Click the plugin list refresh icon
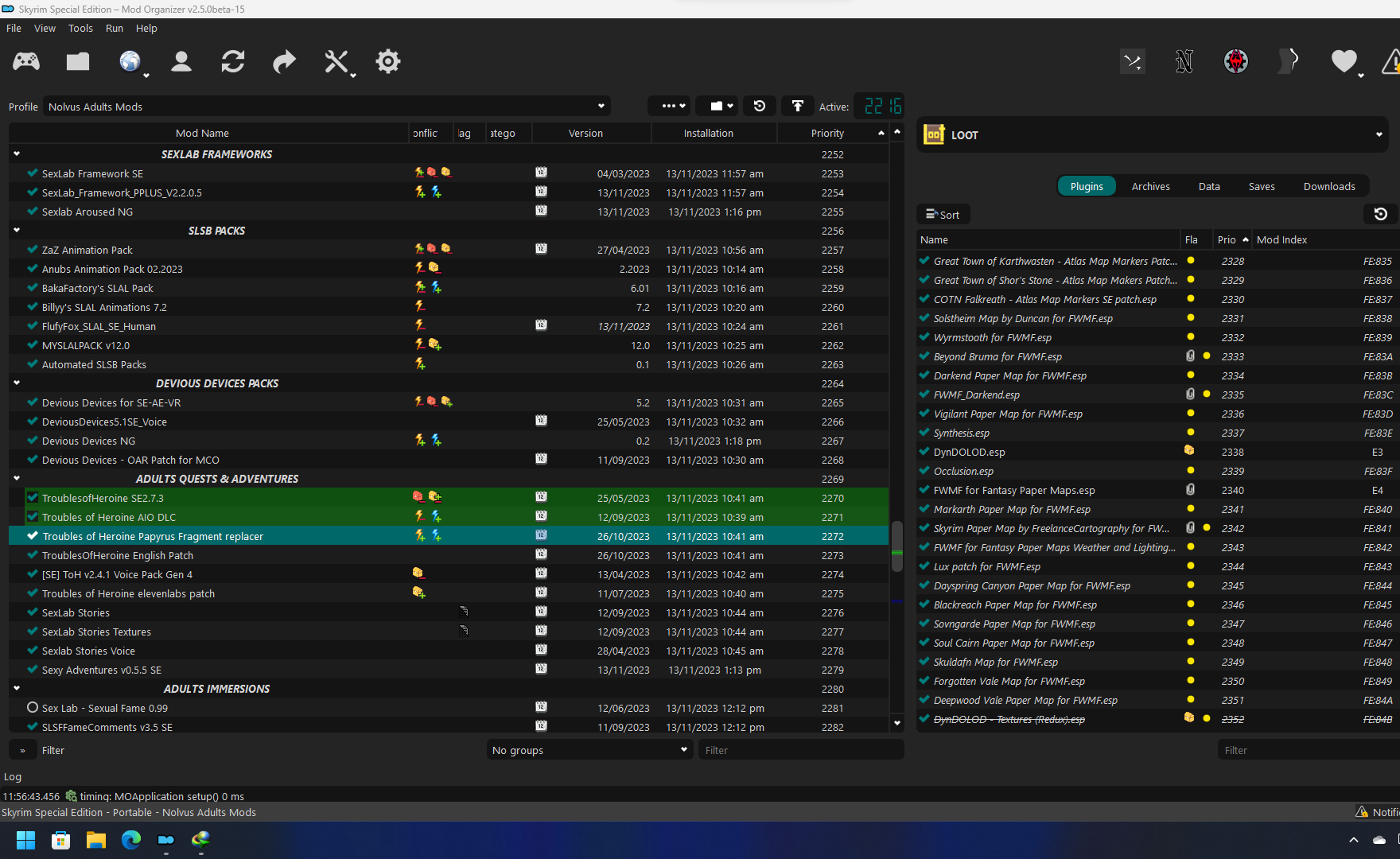Image resolution: width=1400 pixels, height=859 pixels. (x=1381, y=214)
